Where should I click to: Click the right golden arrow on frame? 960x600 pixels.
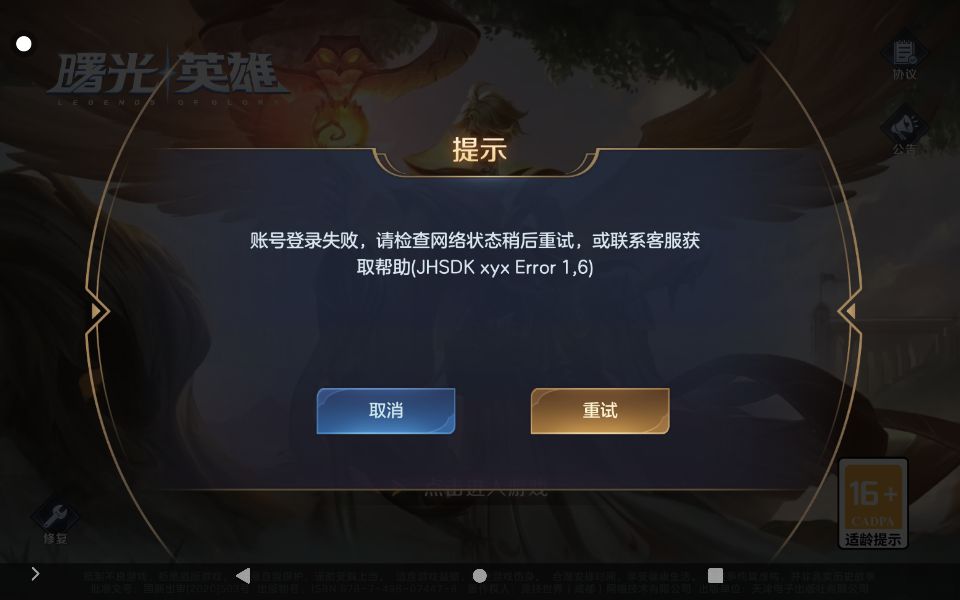849,311
